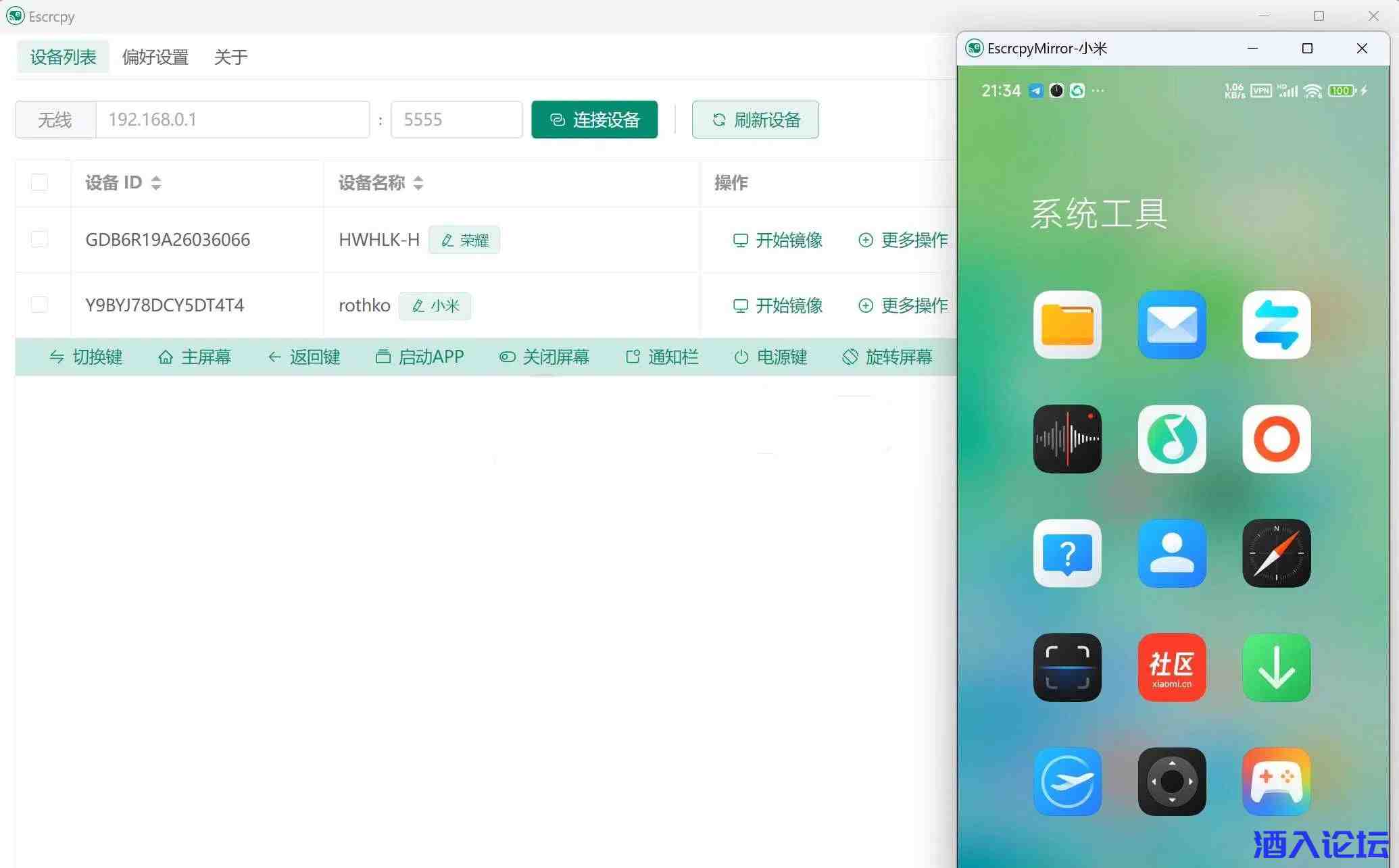Click the IP address input field
The width and height of the screenshot is (1399, 868).
pos(232,120)
